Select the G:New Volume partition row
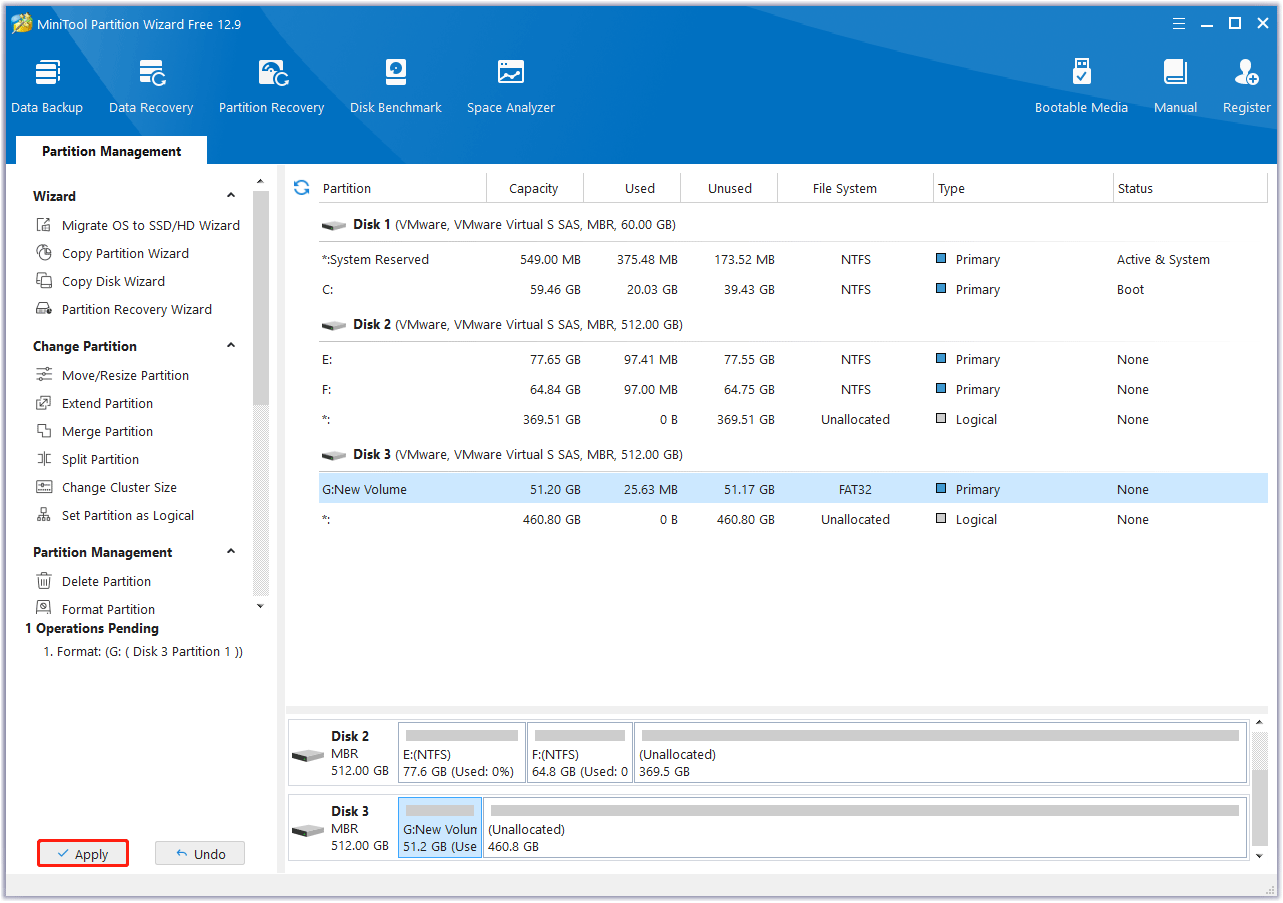Image resolution: width=1283 pixels, height=903 pixels. point(793,490)
